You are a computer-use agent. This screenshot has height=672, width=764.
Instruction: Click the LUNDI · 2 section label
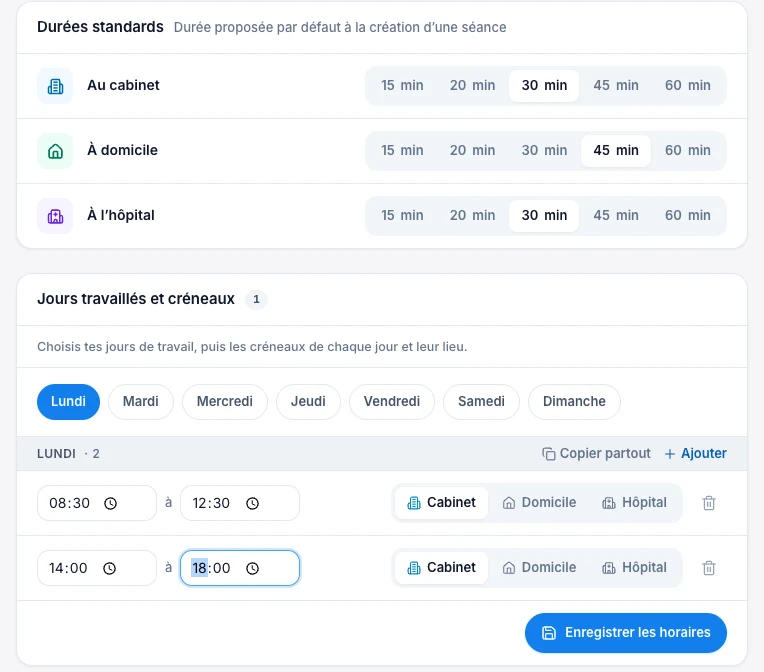68,454
